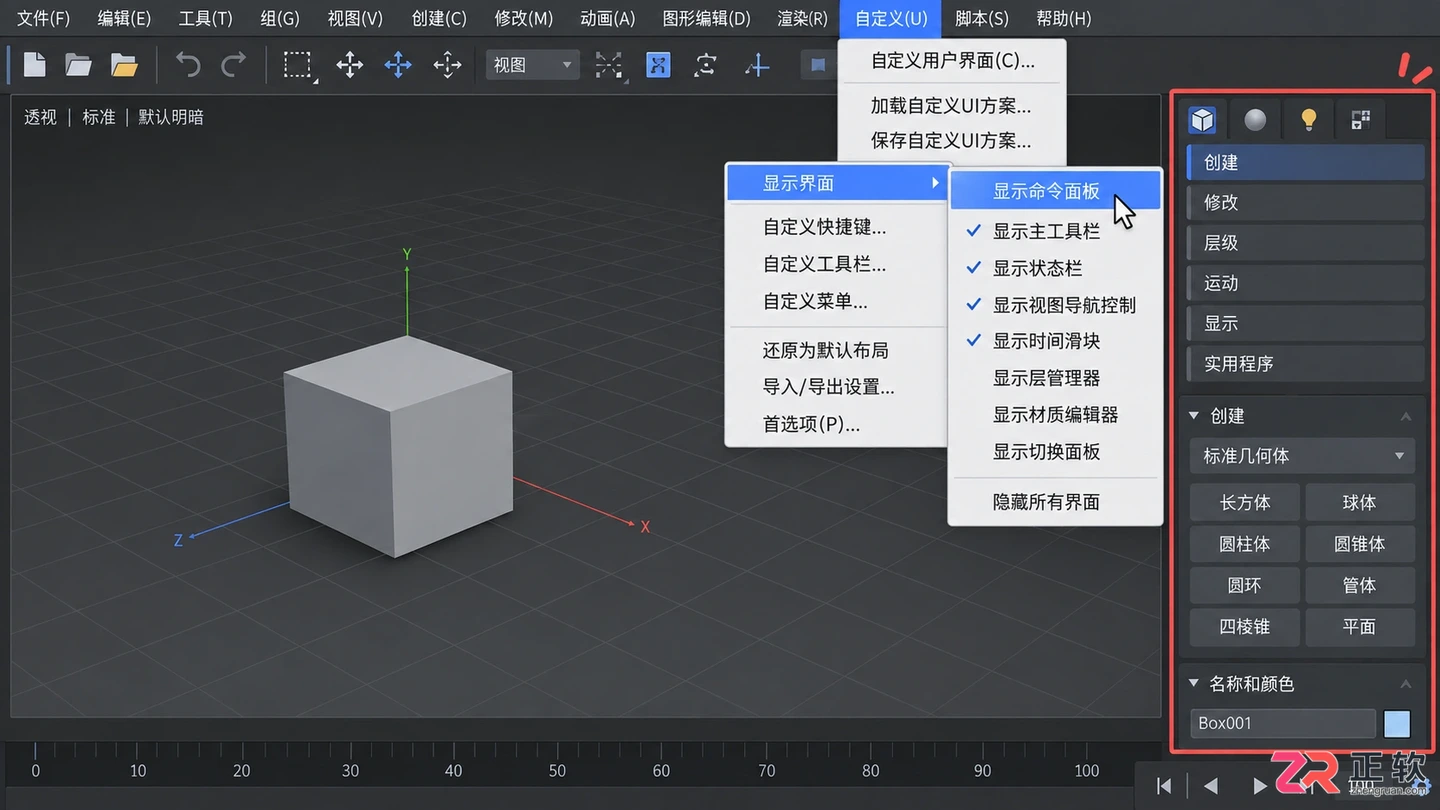Viewport: 1440px width, 810px height.
Task: Enable 显示命令面板 in the submenu
Action: (1055, 191)
